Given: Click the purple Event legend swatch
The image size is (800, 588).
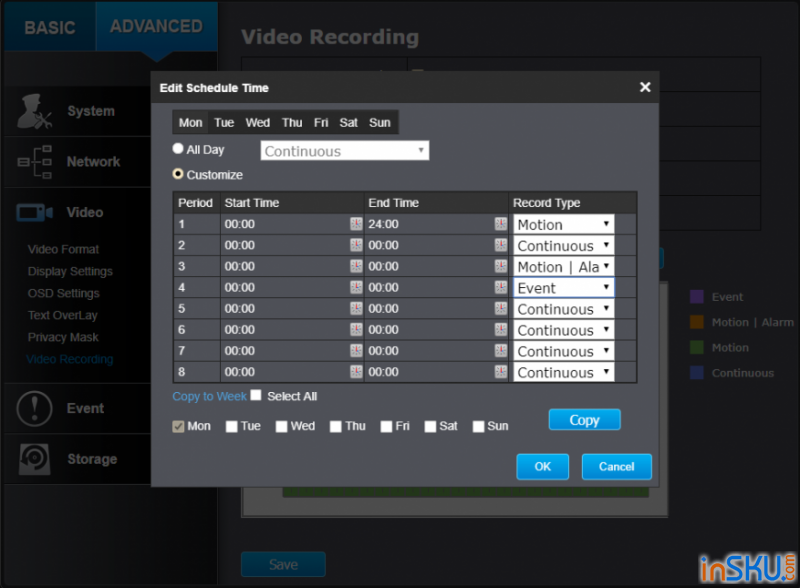Looking at the screenshot, I should click(696, 297).
